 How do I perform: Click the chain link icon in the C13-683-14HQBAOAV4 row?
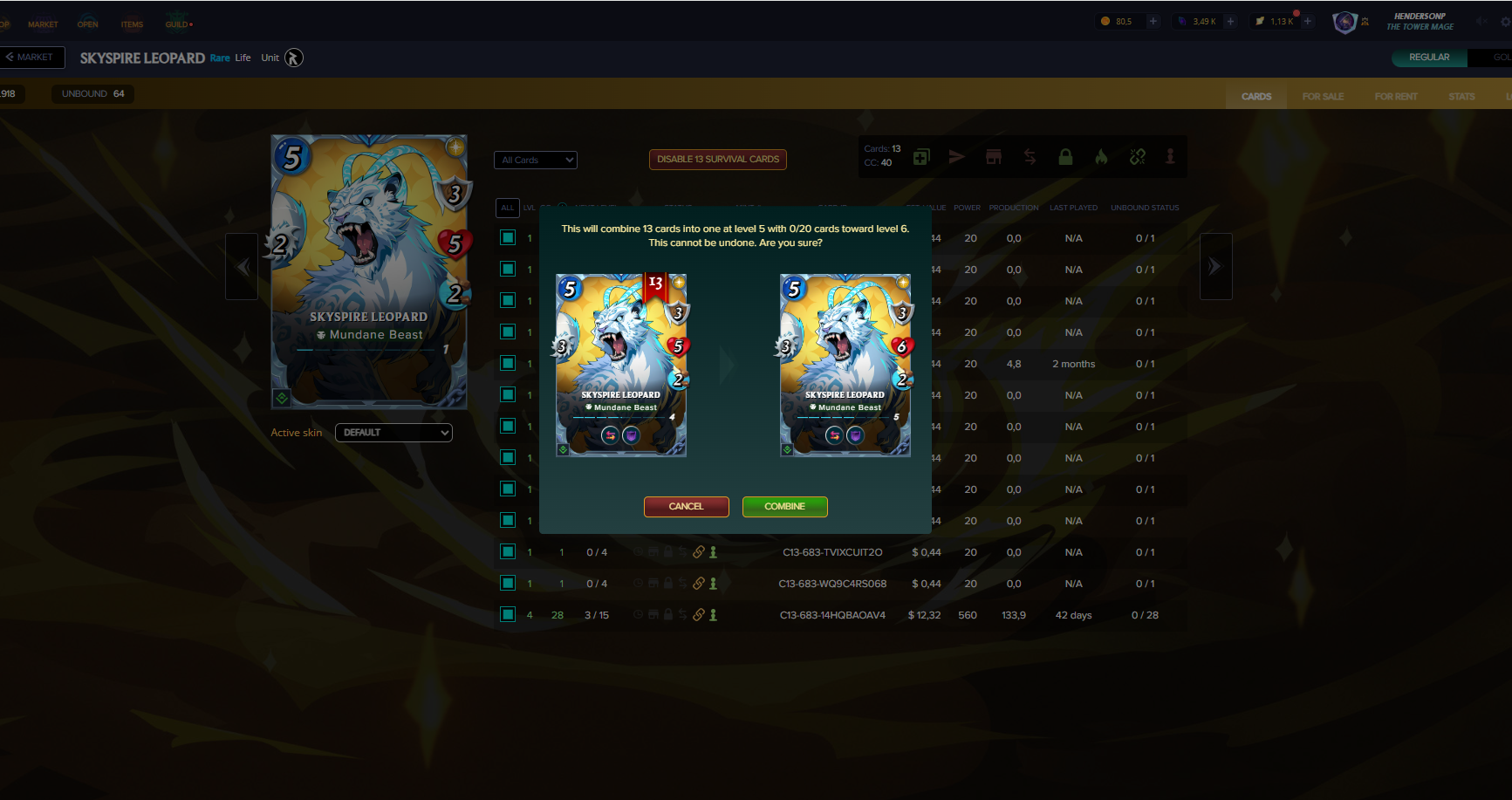click(698, 615)
